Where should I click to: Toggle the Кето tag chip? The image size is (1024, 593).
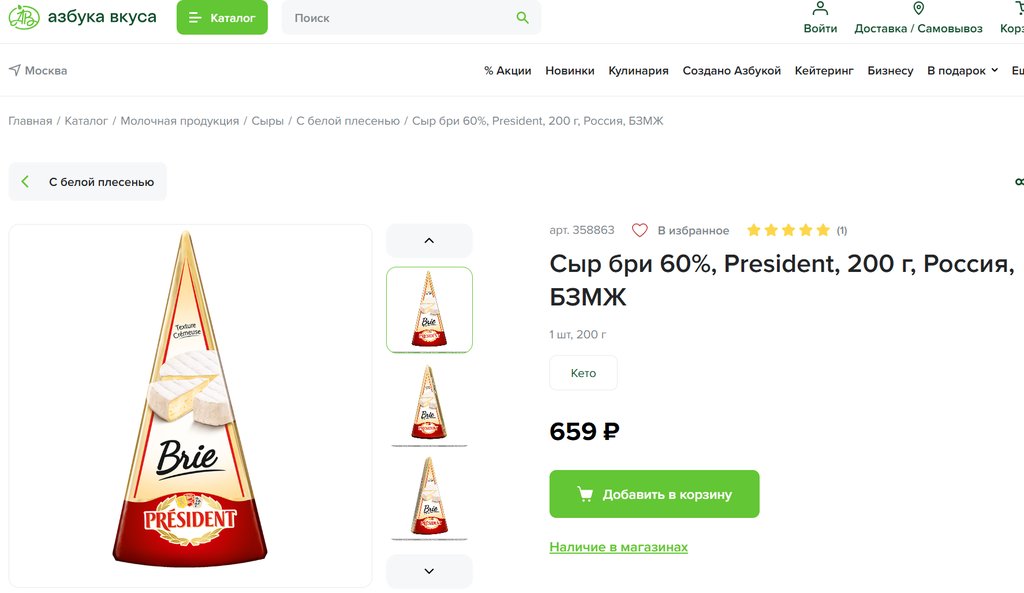point(583,373)
